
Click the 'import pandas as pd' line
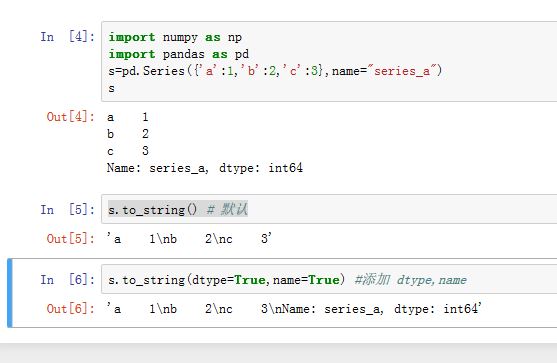(179, 54)
